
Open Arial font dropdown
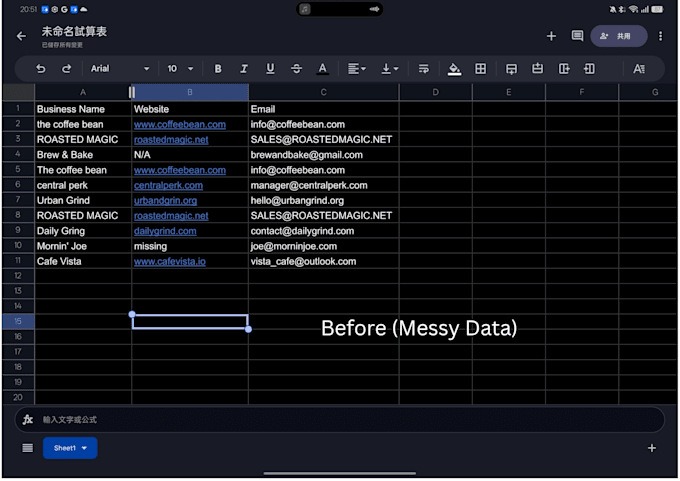pos(120,69)
